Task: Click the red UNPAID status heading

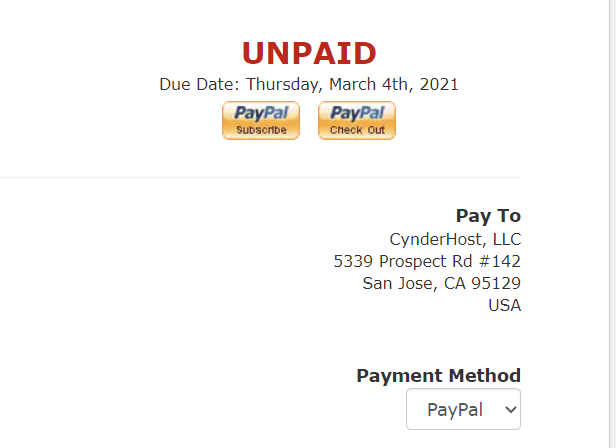Action: tap(309, 53)
